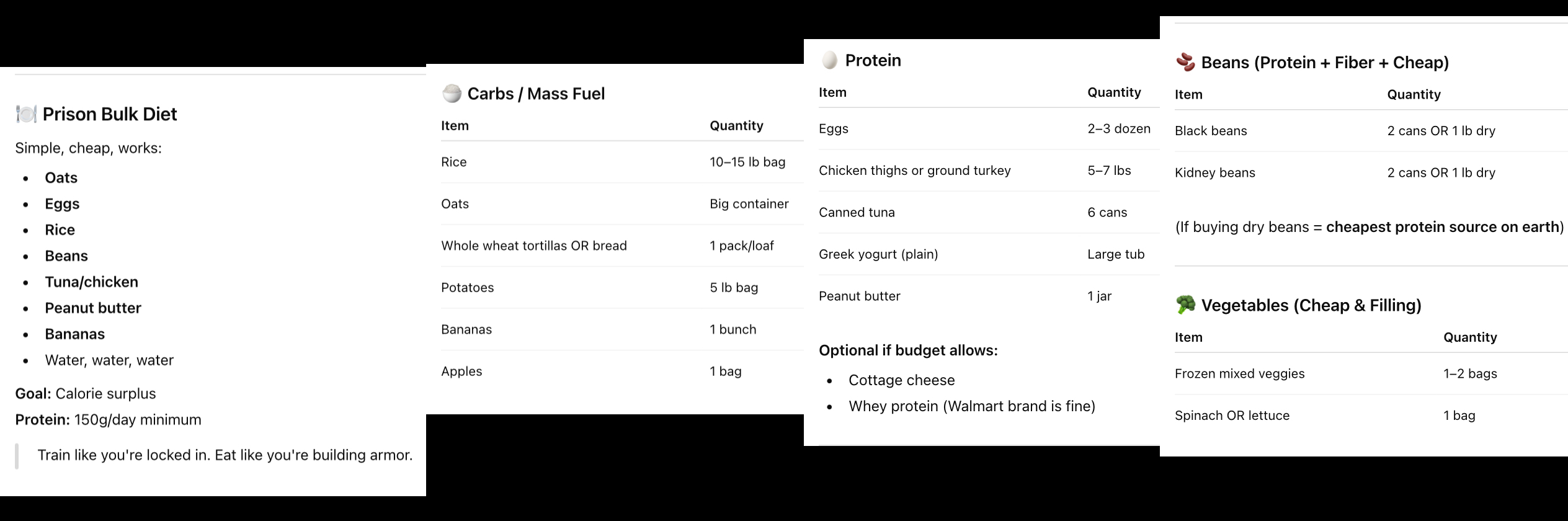Select the Tuna/chicken list item

click(91, 282)
